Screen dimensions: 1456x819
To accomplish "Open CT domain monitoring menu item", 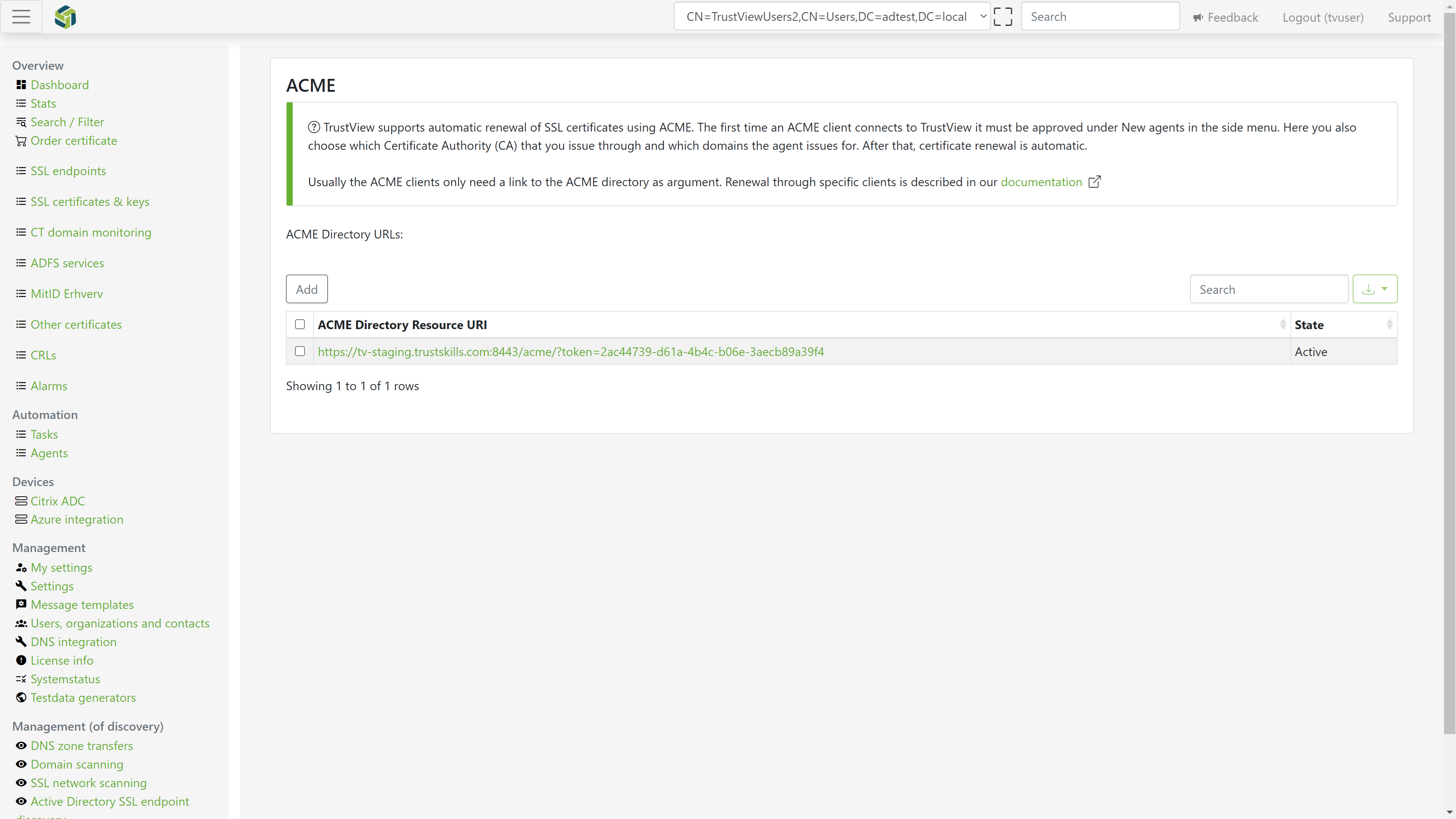I will pos(91,232).
